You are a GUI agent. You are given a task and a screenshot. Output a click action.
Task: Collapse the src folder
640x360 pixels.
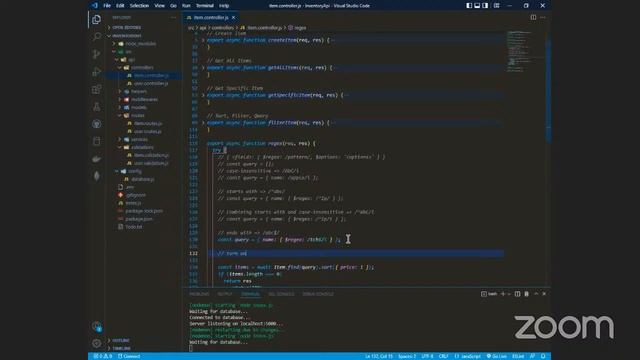128,51
